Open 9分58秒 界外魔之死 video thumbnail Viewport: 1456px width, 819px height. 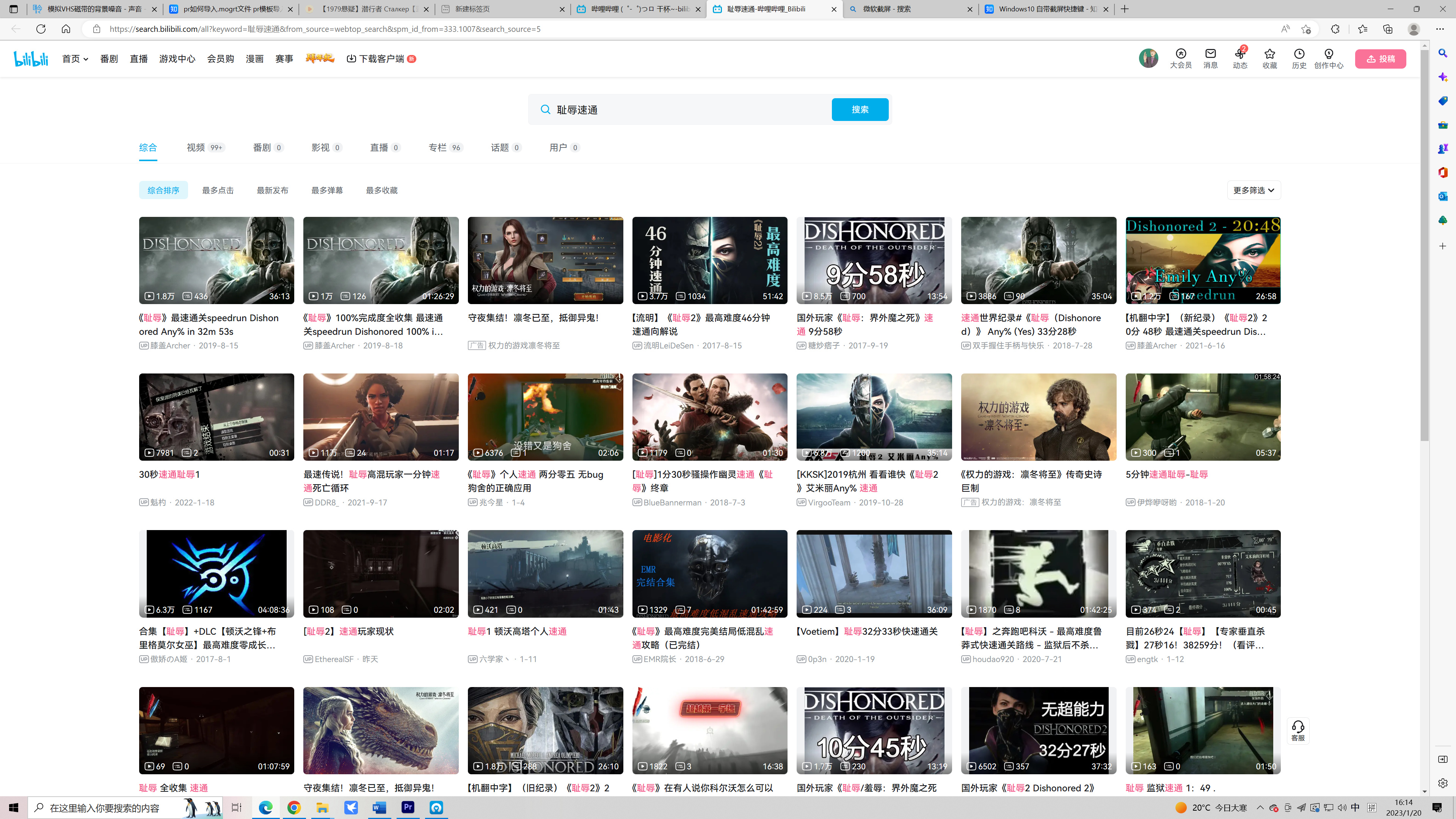point(874,260)
